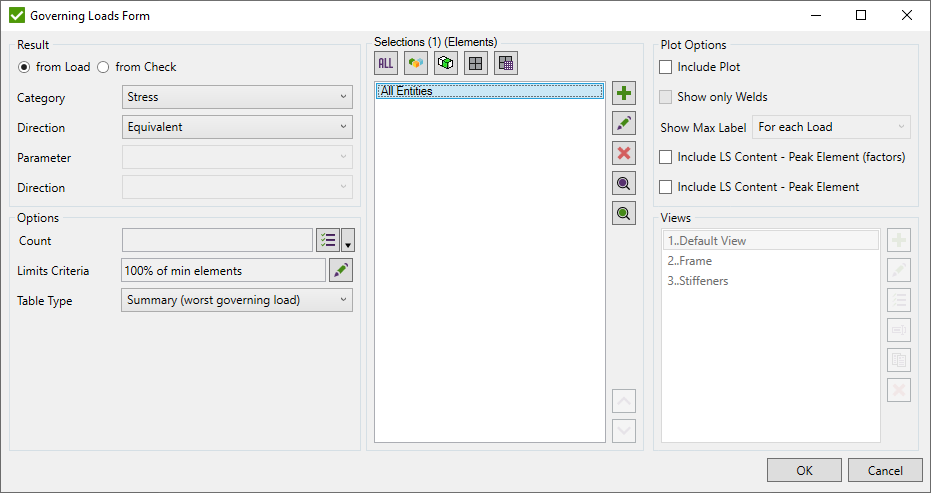
Task: Click the purple magnifier preview icon
Action: [624, 183]
